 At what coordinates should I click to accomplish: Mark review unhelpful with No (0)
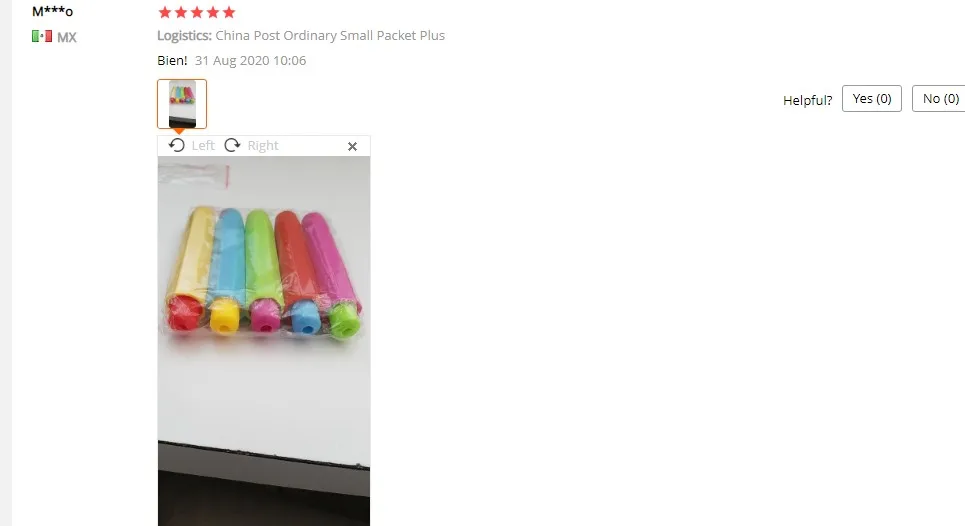(x=939, y=98)
